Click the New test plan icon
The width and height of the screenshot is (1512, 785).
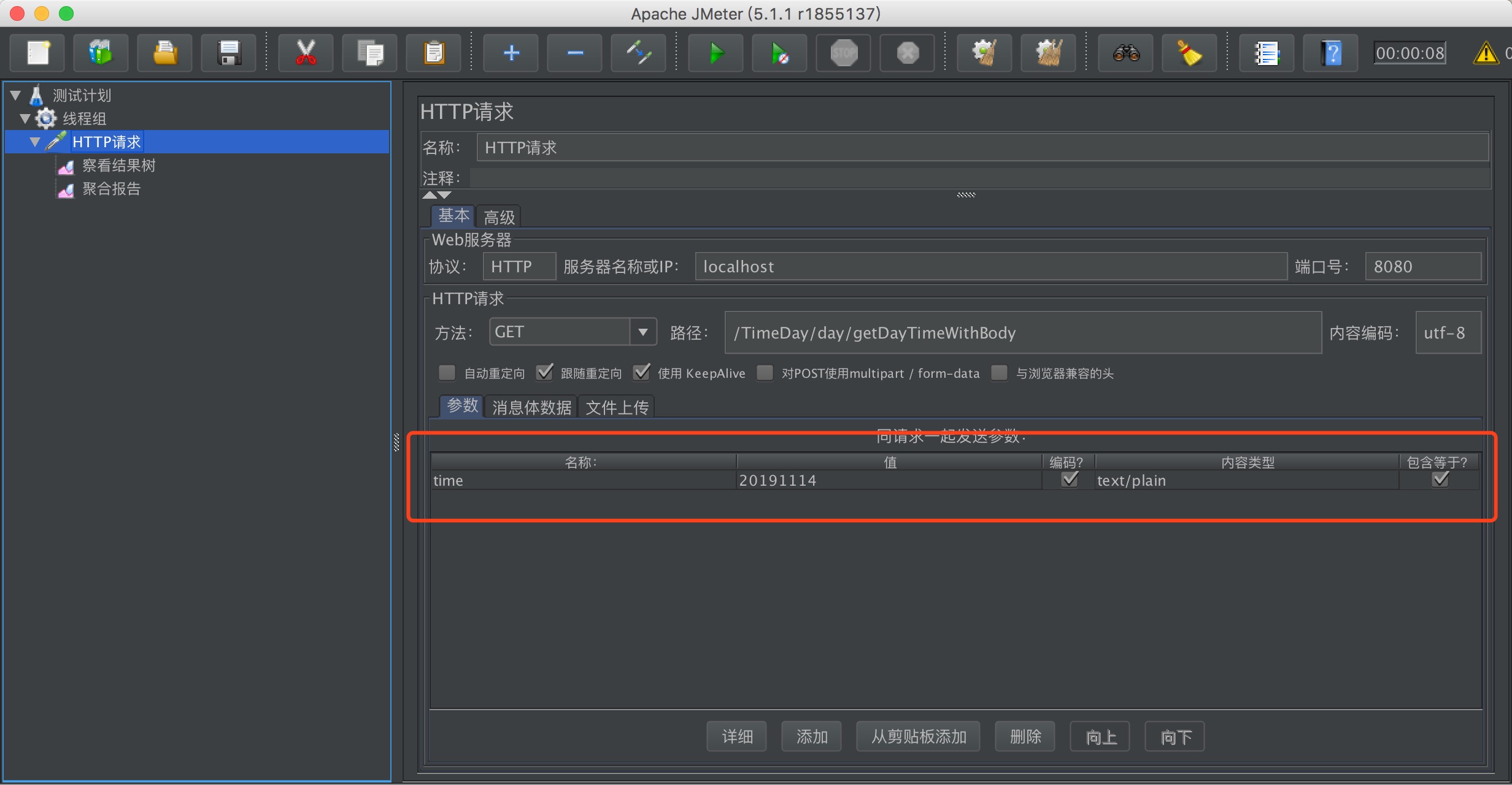coord(38,53)
